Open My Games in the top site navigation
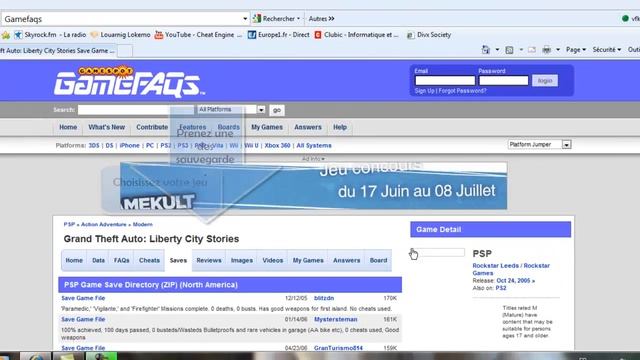 coord(267,127)
